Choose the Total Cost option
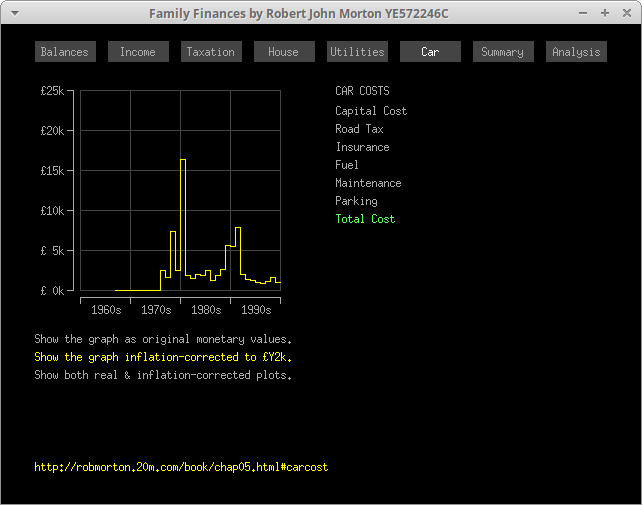642x505 pixels. click(365, 219)
